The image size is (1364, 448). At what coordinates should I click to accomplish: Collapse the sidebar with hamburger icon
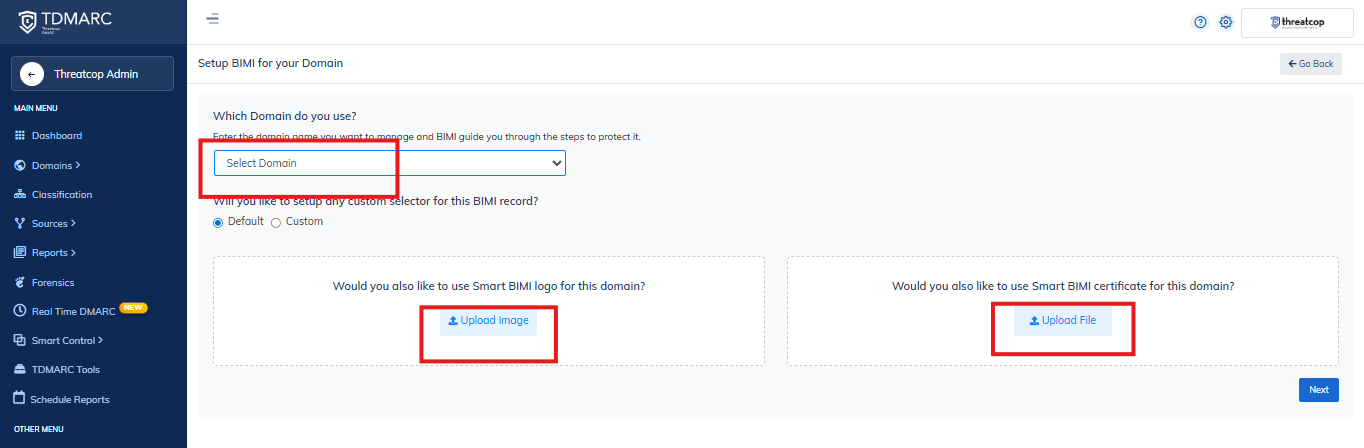click(x=212, y=19)
